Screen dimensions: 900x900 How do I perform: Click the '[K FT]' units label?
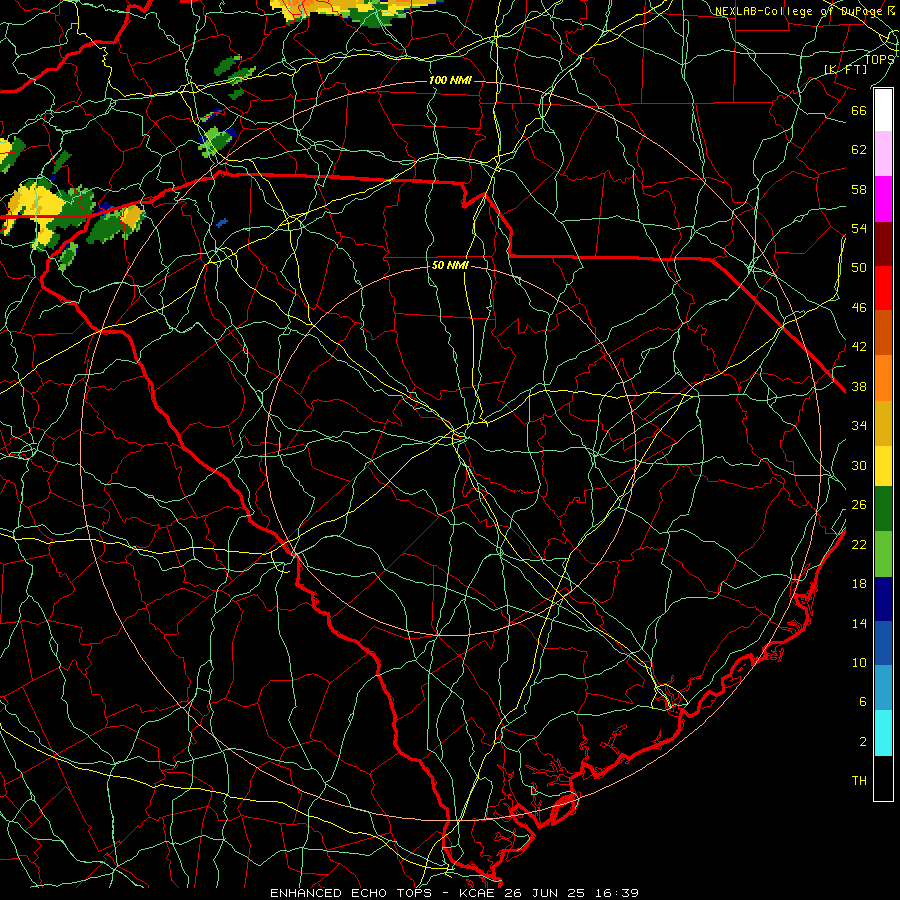(x=845, y=70)
